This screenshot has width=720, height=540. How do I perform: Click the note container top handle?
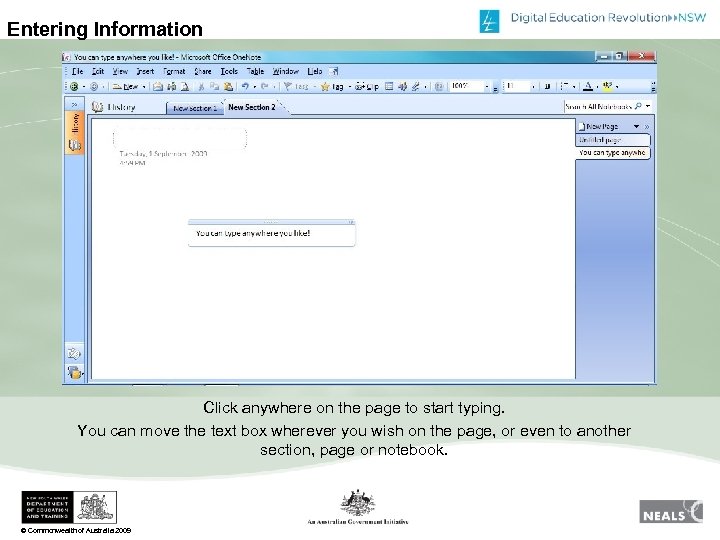271,222
